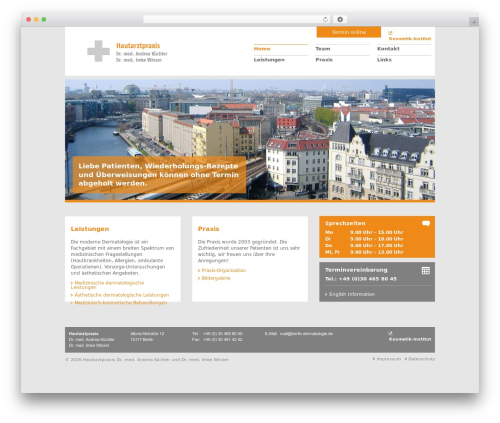
Task: Open Medizinische dermatologische Leistungen link
Action: pos(107,285)
